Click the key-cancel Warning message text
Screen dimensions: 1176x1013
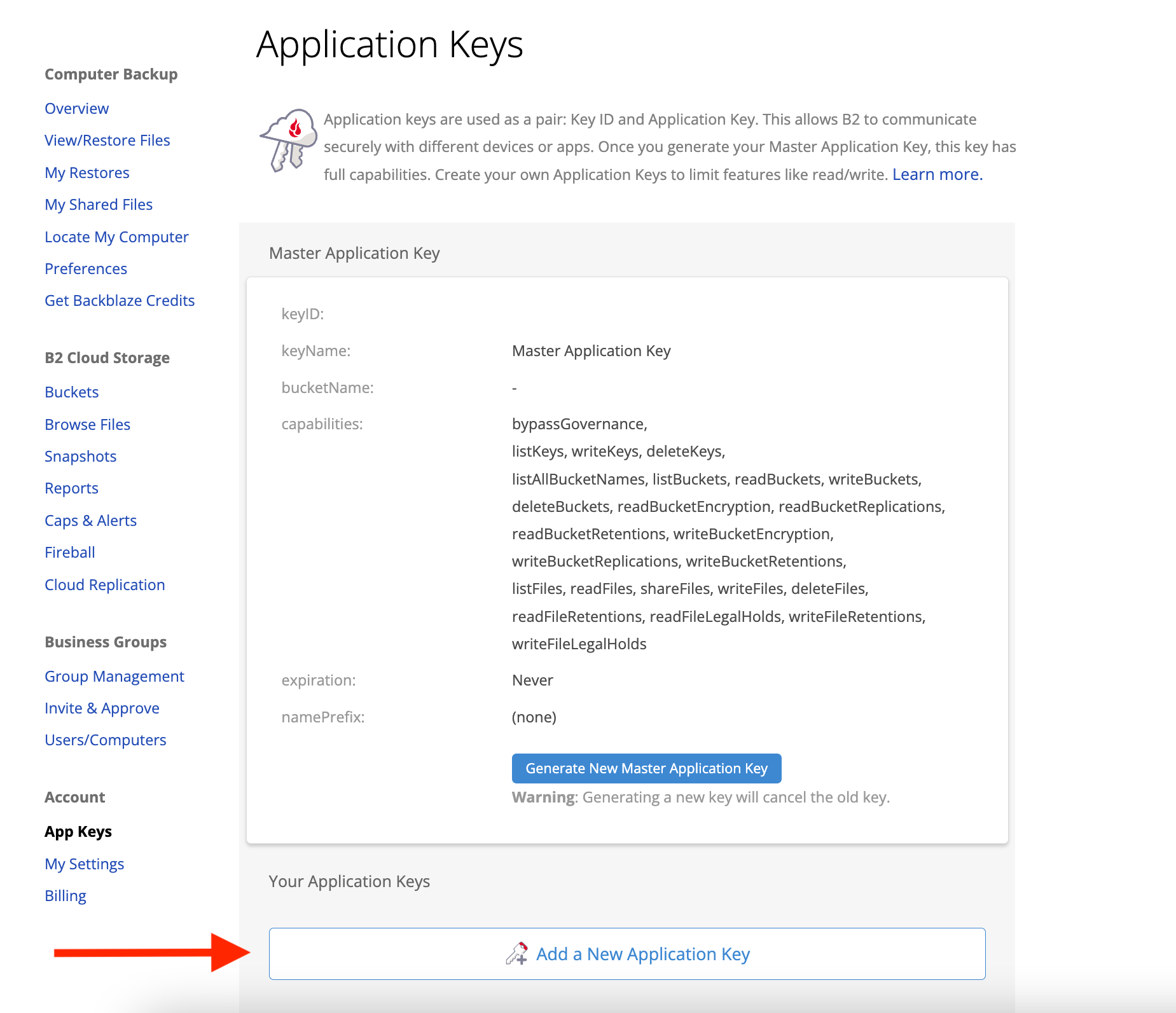click(x=701, y=797)
